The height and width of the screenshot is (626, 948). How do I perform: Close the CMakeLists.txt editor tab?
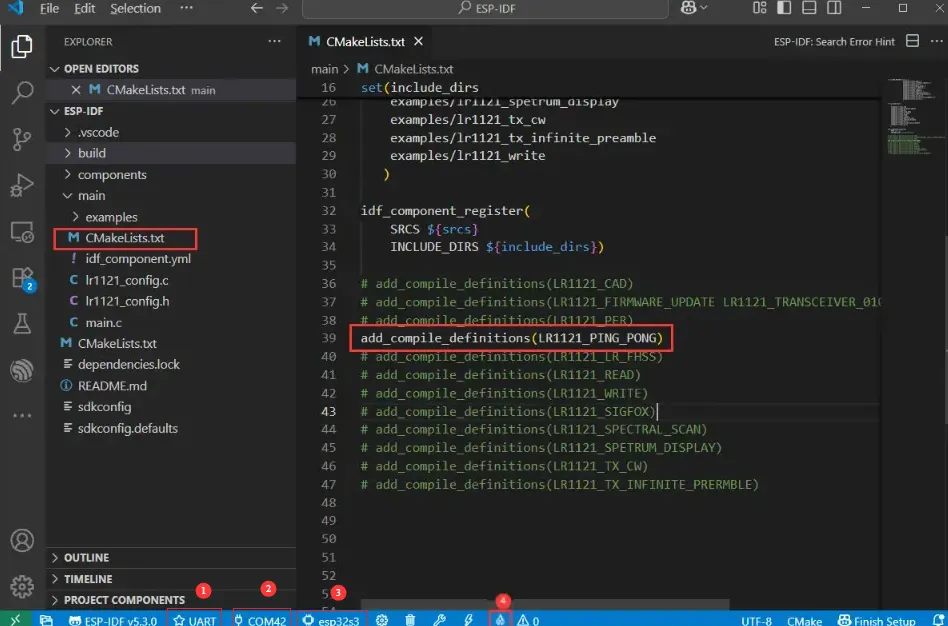coord(418,42)
